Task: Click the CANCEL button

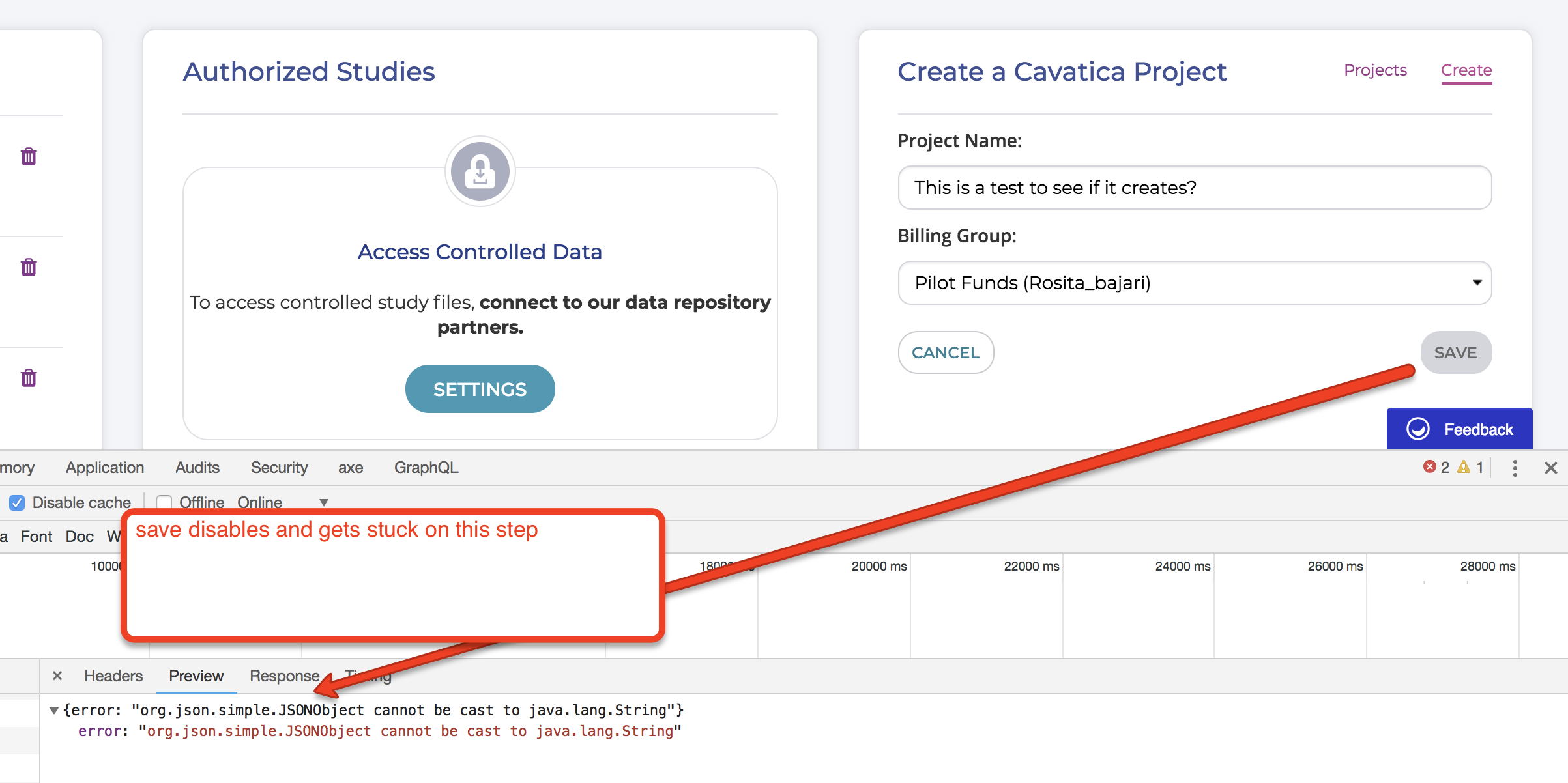Action: pyautogui.click(x=946, y=352)
